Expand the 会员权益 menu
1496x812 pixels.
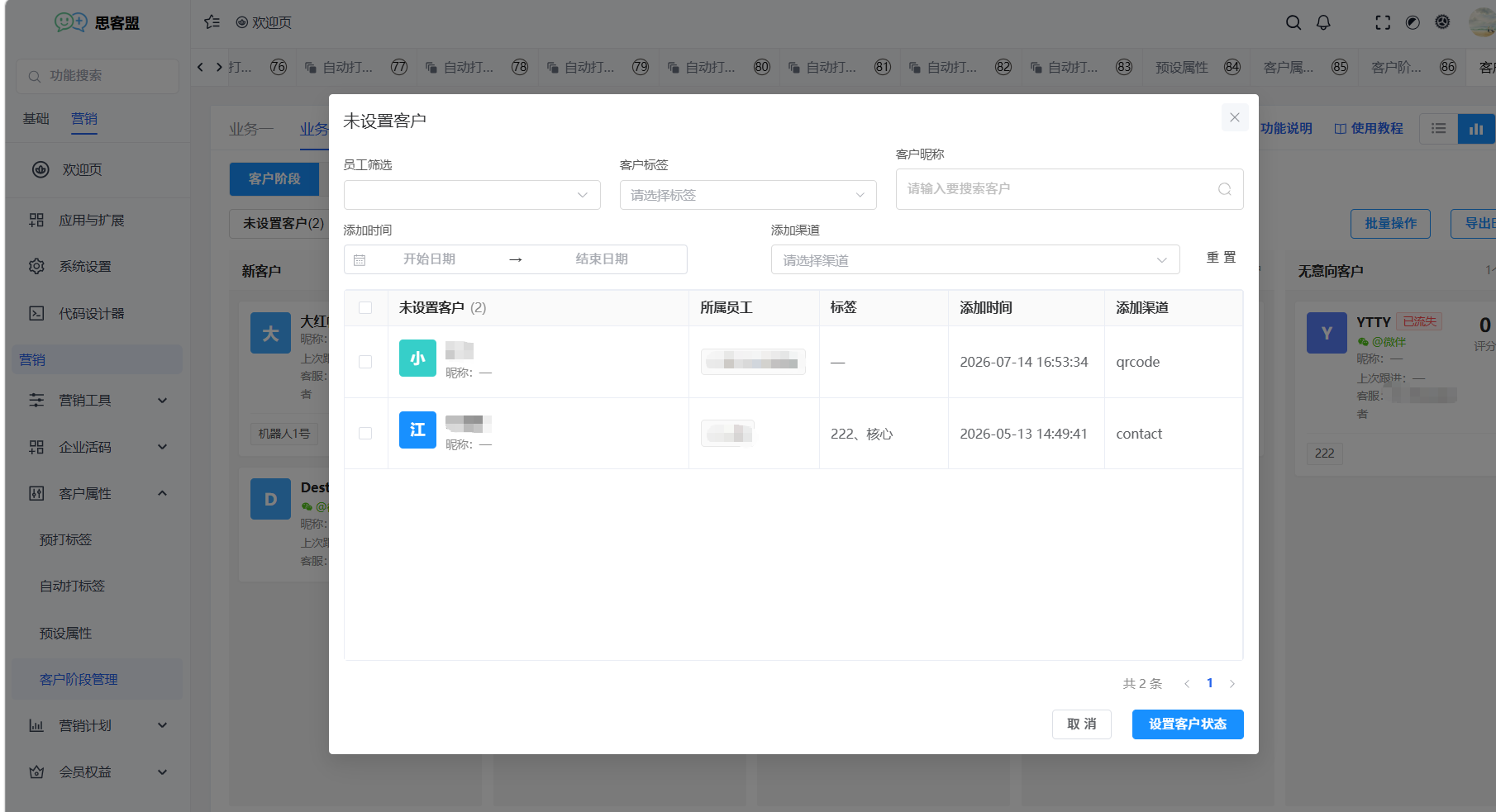pos(163,772)
